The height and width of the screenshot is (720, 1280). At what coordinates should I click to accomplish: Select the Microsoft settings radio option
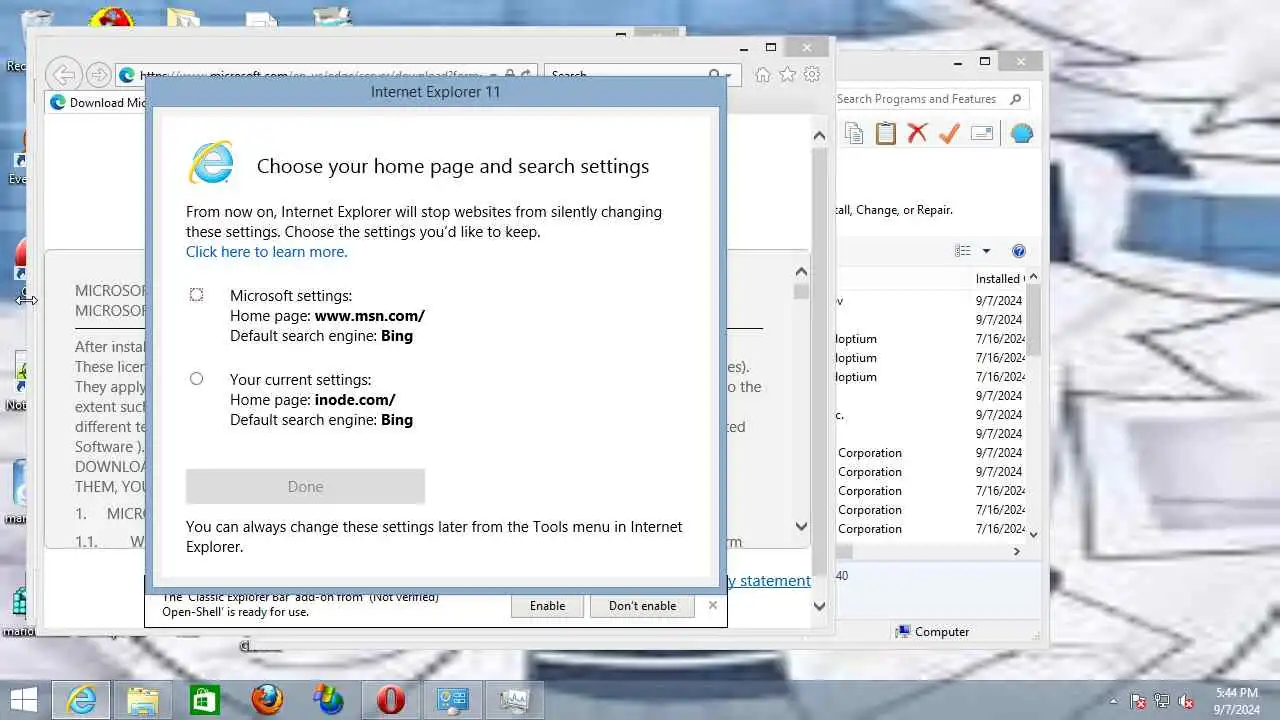(x=196, y=295)
